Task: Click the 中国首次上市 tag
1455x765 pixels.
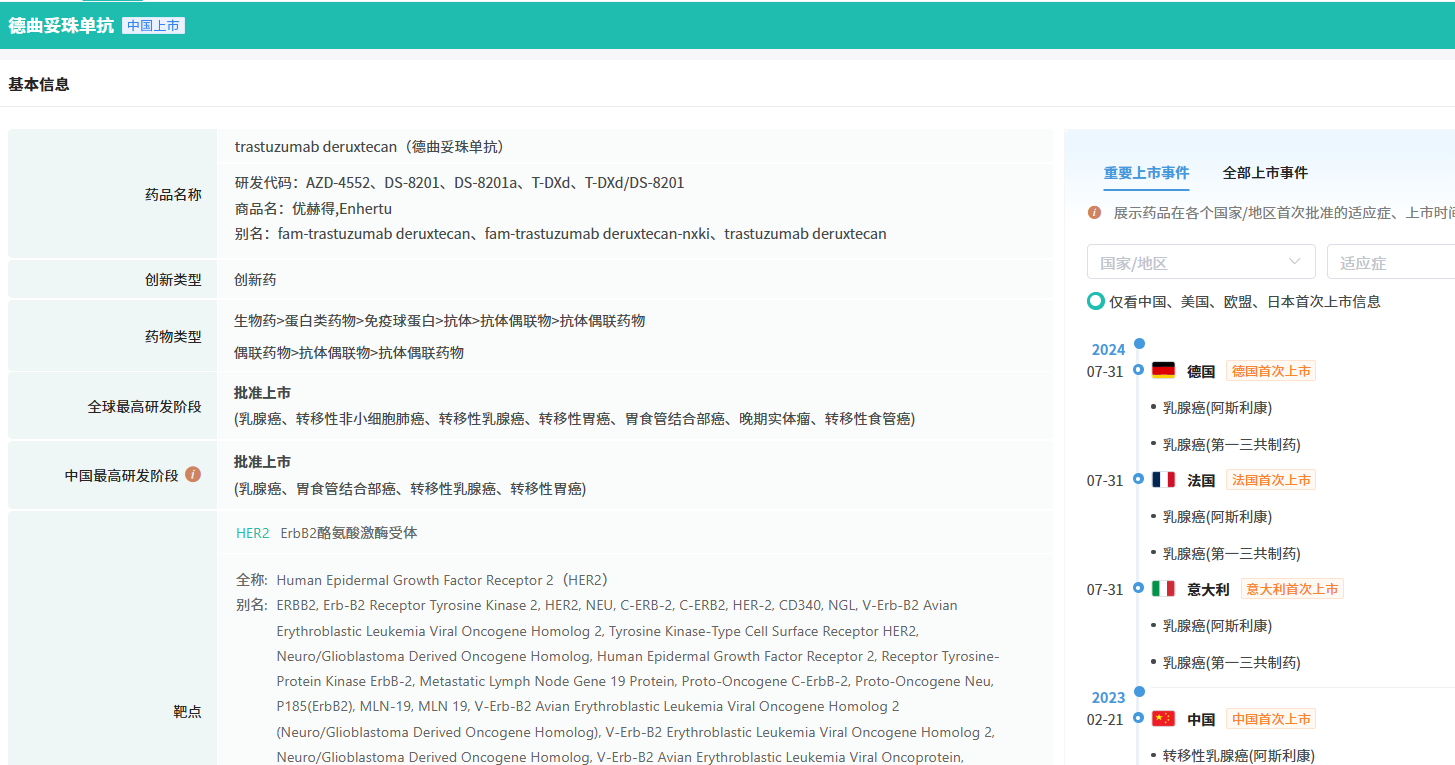Action: coord(1270,719)
